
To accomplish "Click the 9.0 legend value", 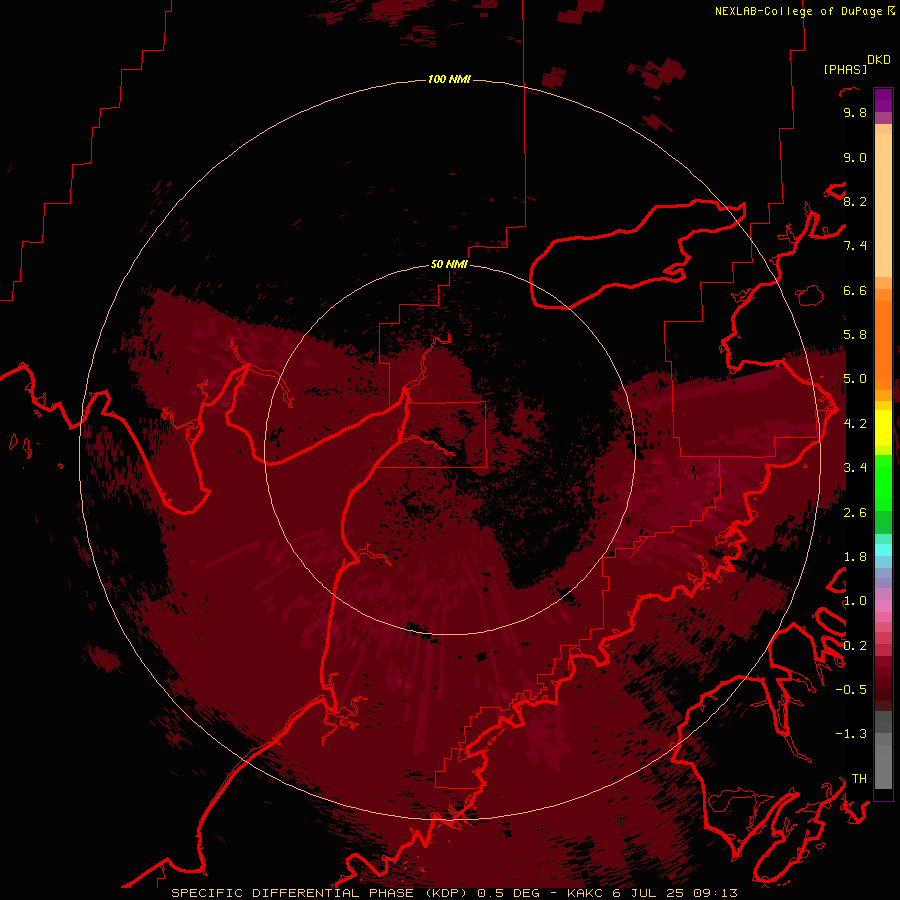I will pos(855,157).
